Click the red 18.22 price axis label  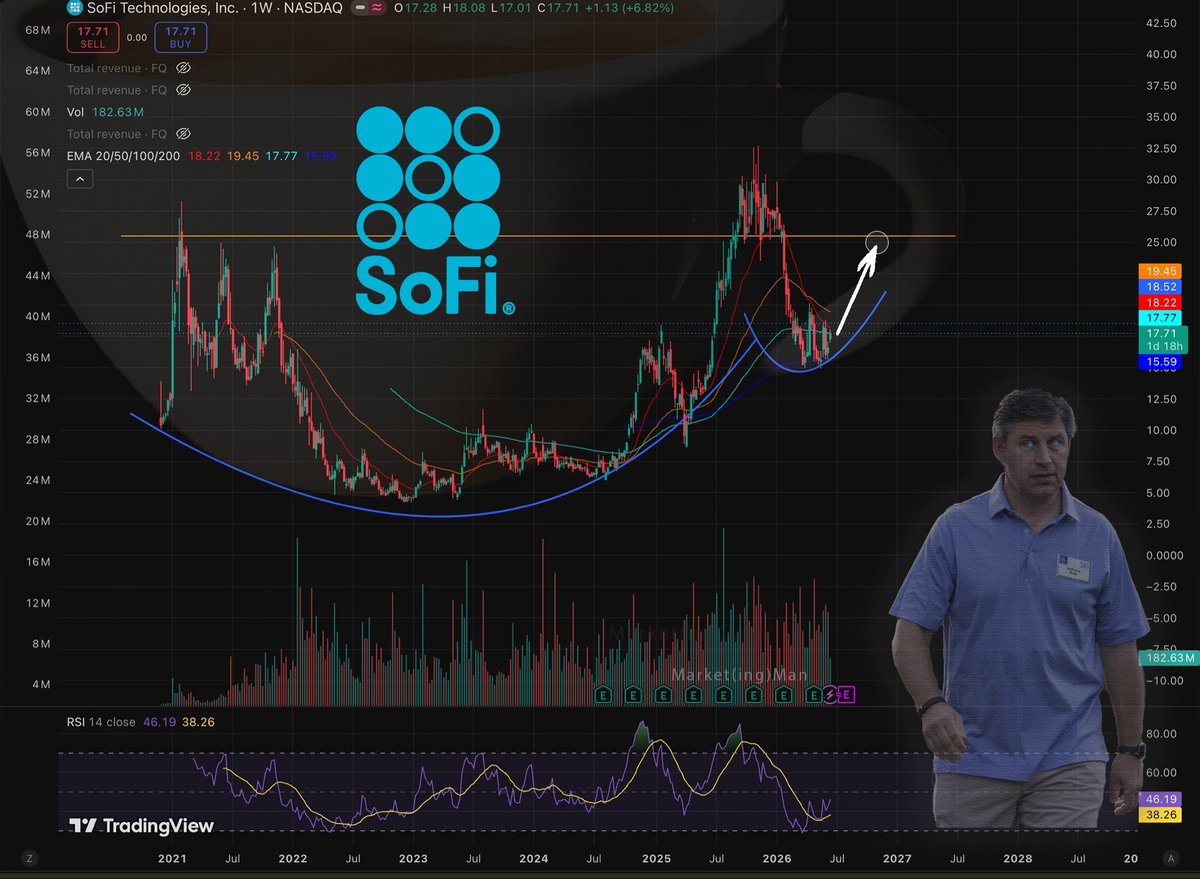[x=1160, y=301]
